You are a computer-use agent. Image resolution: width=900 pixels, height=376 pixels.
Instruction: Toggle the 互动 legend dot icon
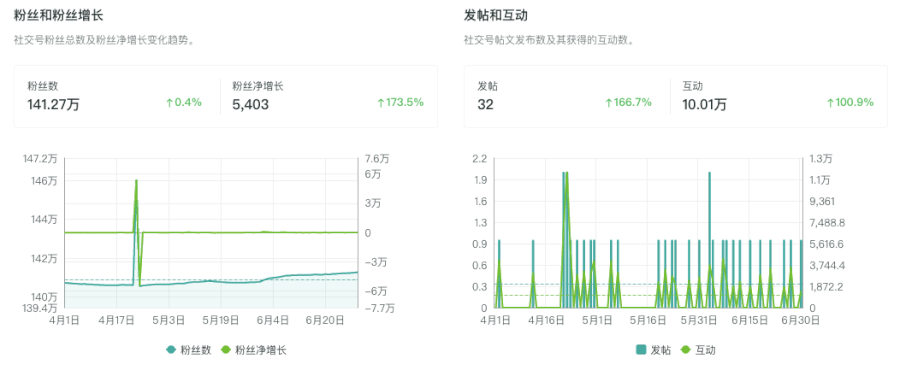(x=685, y=350)
